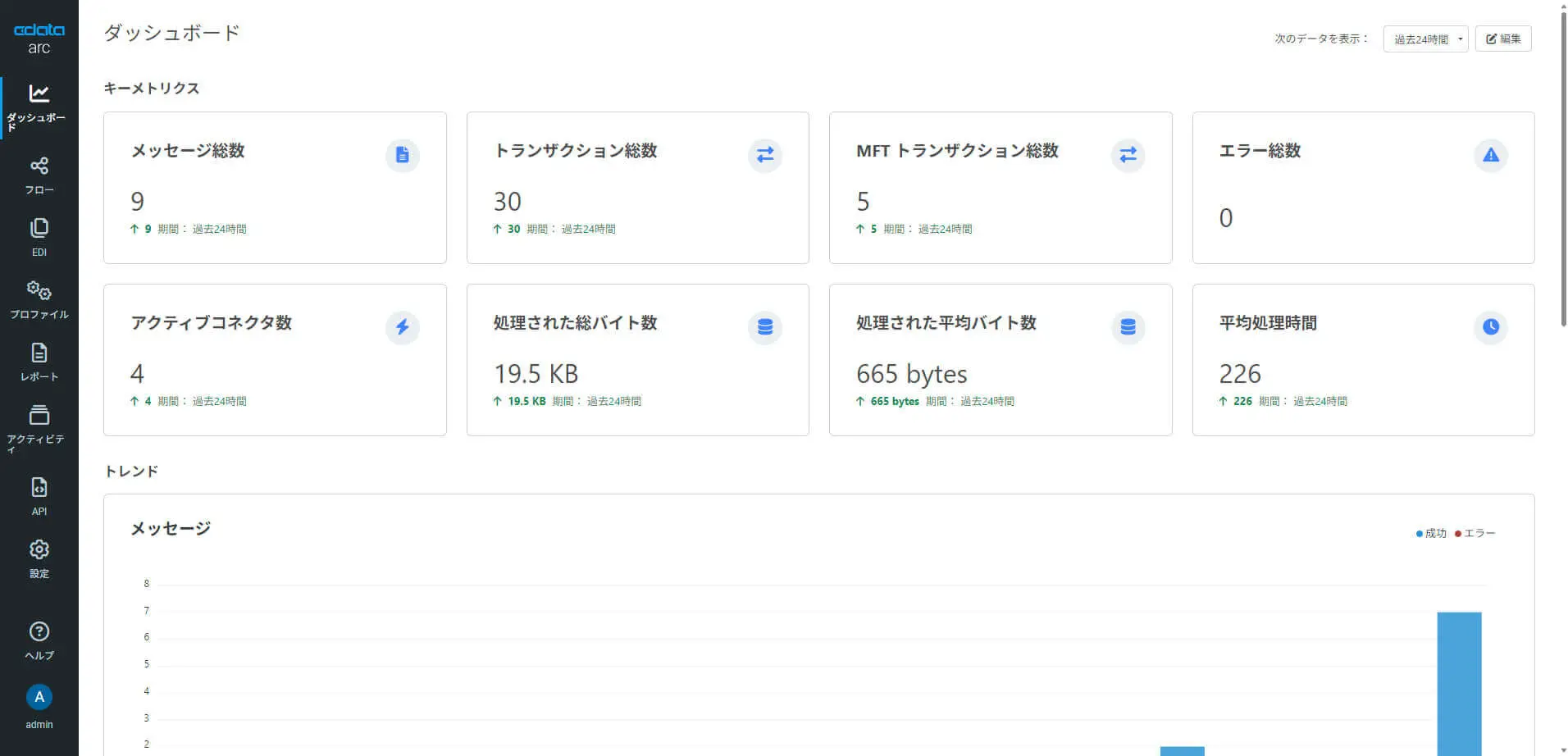Navigate to レポート in sidebar
The width and height of the screenshot is (1568, 756).
click(x=39, y=362)
